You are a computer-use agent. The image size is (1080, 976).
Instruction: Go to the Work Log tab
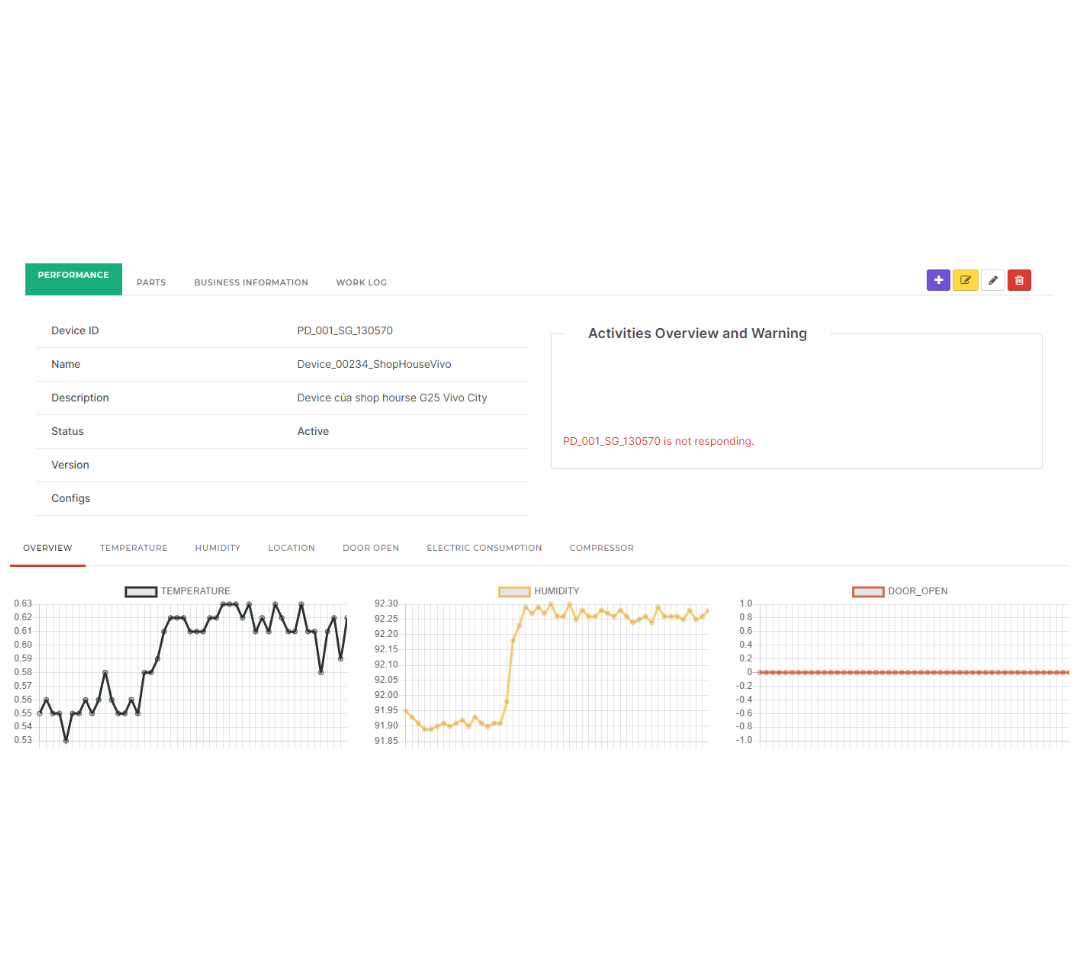(x=361, y=283)
